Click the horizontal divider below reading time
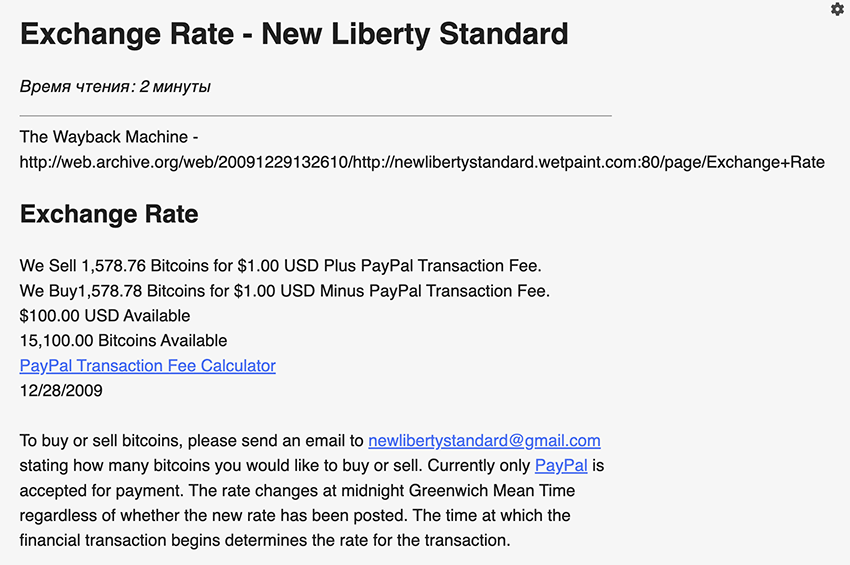Image resolution: width=850 pixels, height=565 pixels. tap(315, 116)
